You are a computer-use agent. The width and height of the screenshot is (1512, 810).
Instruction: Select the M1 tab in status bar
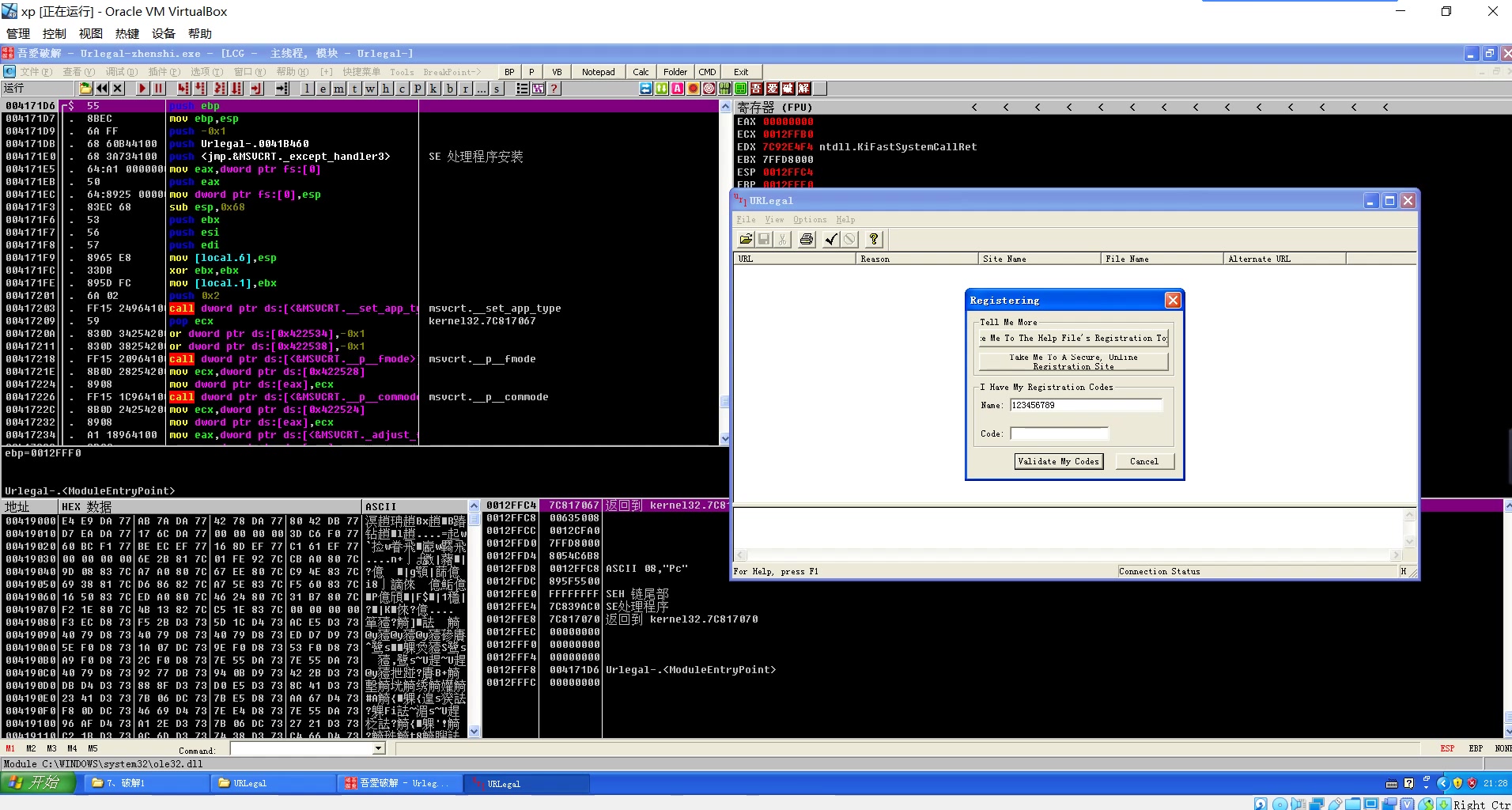click(x=10, y=748)
